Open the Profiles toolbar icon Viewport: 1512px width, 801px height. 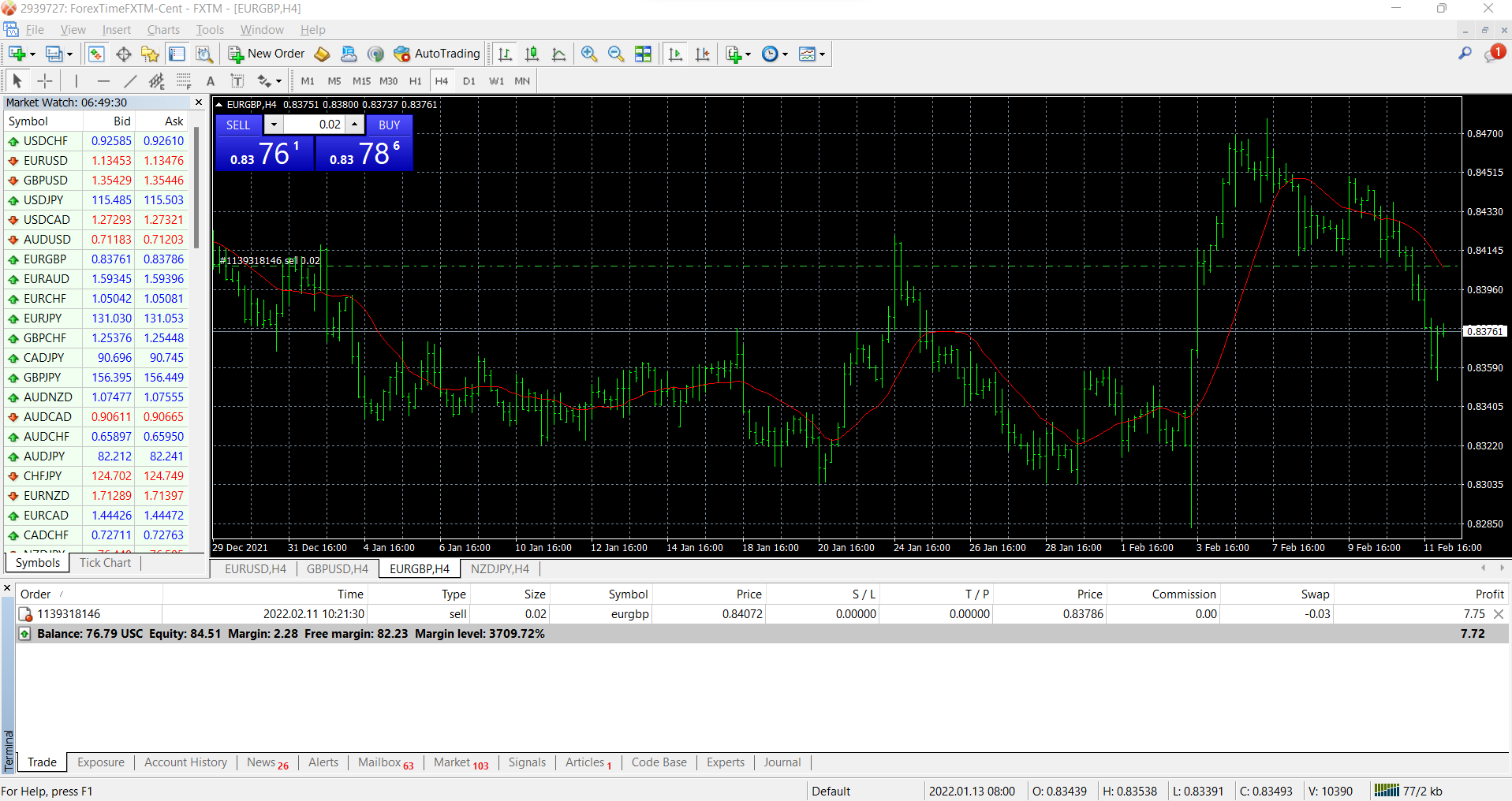(54, 54)
